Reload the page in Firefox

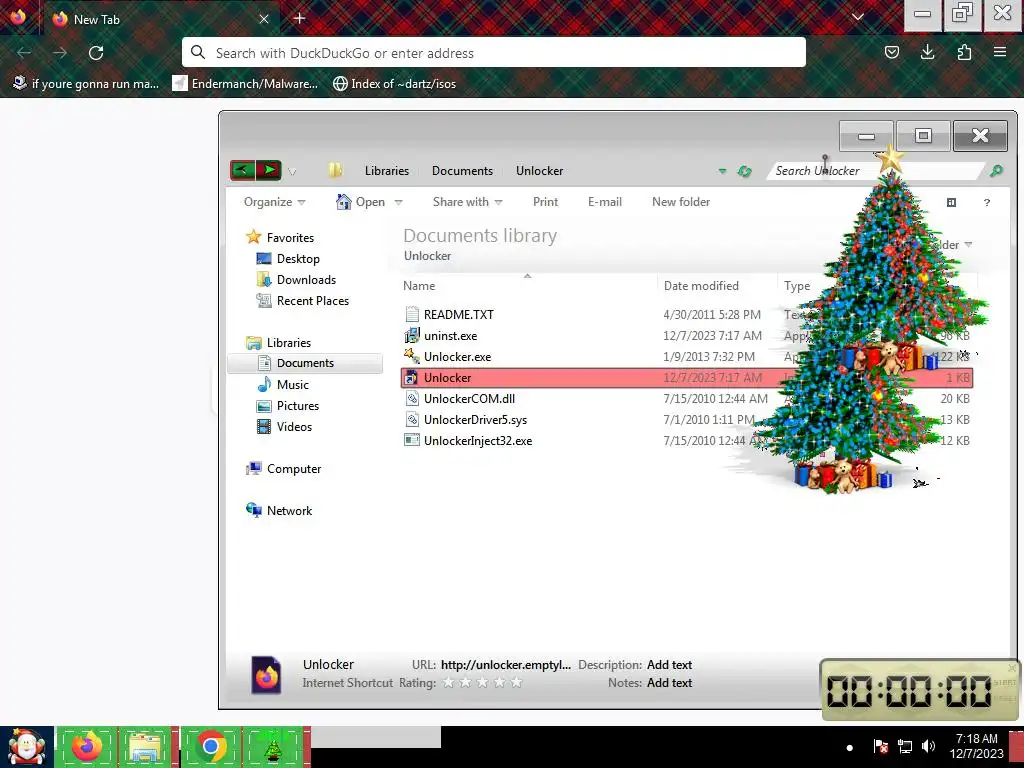[96, 53]
